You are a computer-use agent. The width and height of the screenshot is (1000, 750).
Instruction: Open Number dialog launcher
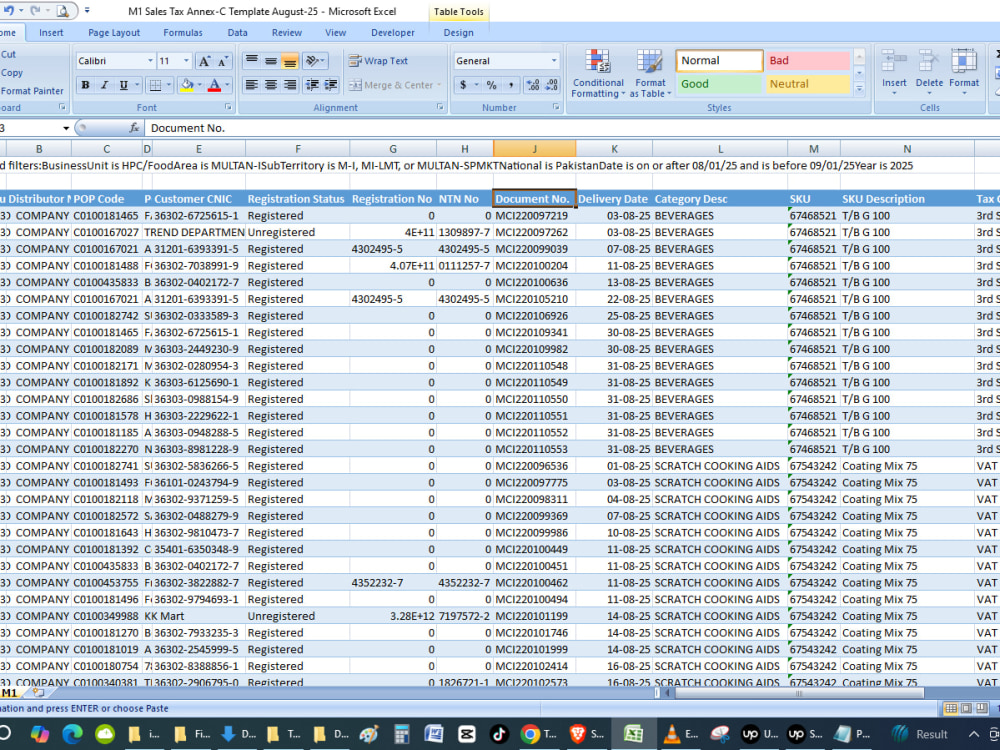[x=556, y=107]
